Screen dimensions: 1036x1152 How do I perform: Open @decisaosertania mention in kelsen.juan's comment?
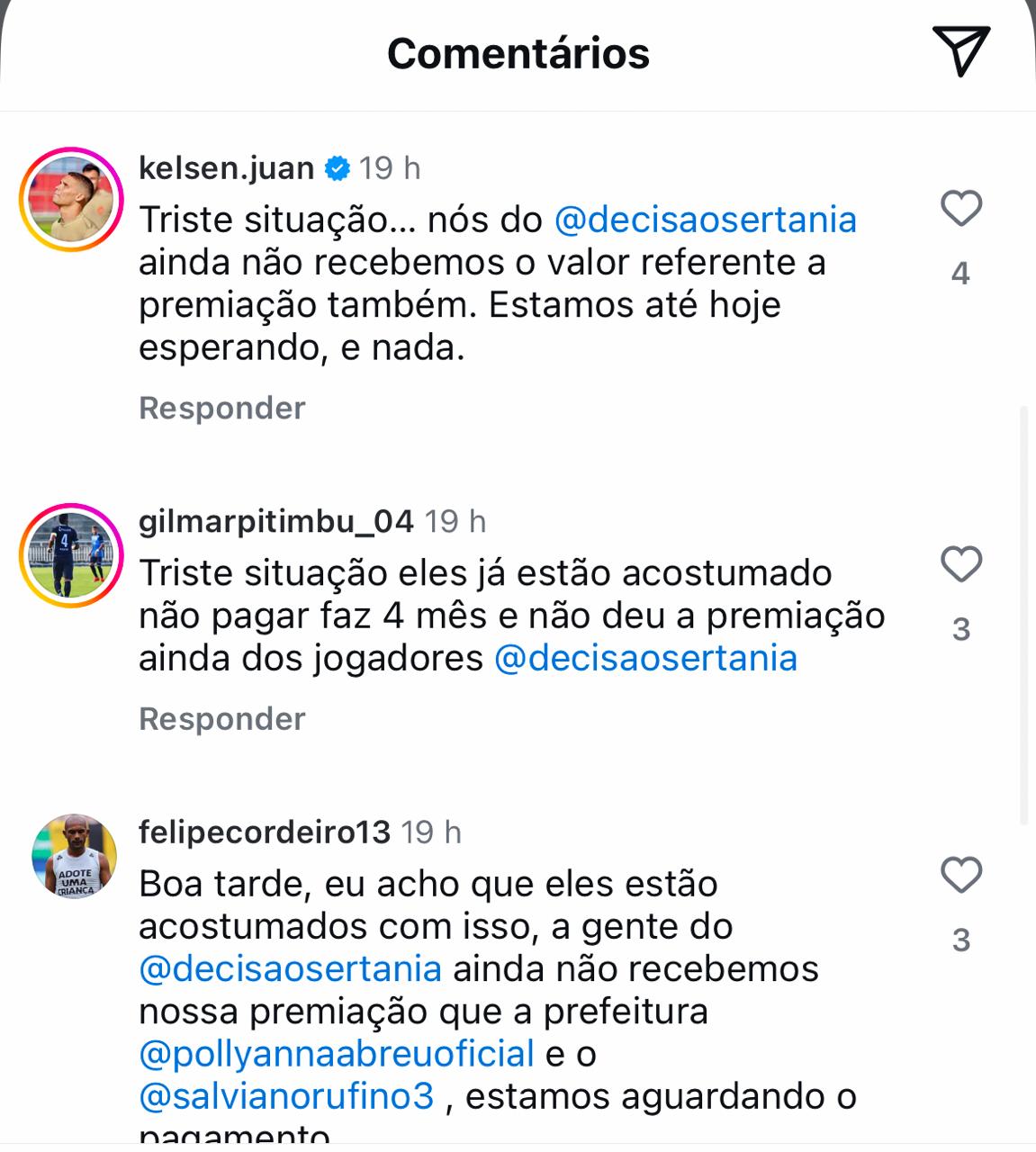(706, 220)
